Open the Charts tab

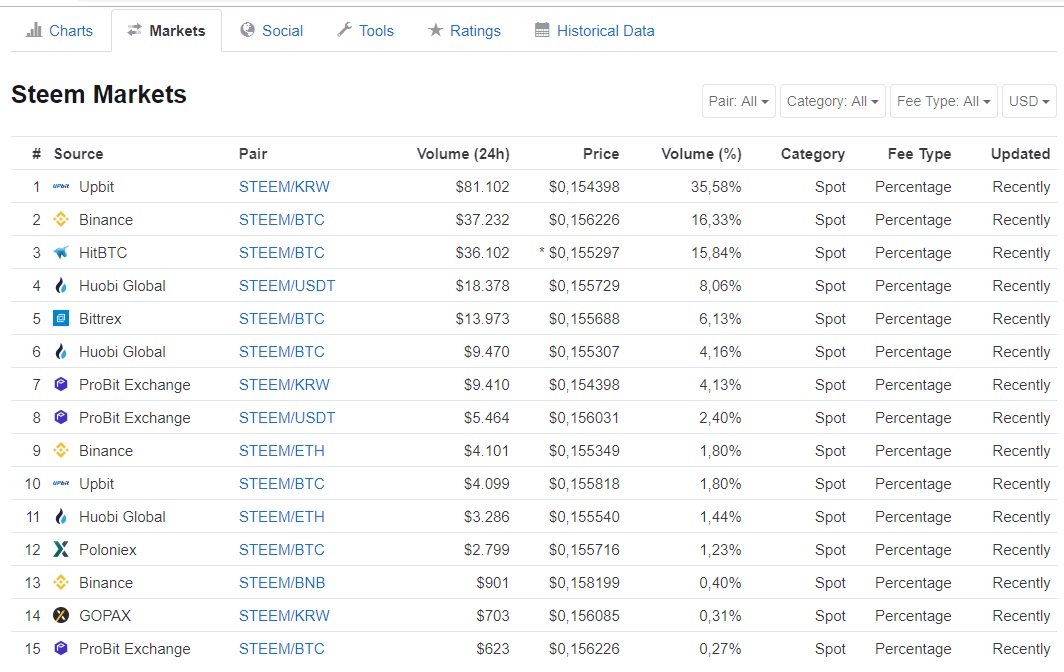pos(59,31)
